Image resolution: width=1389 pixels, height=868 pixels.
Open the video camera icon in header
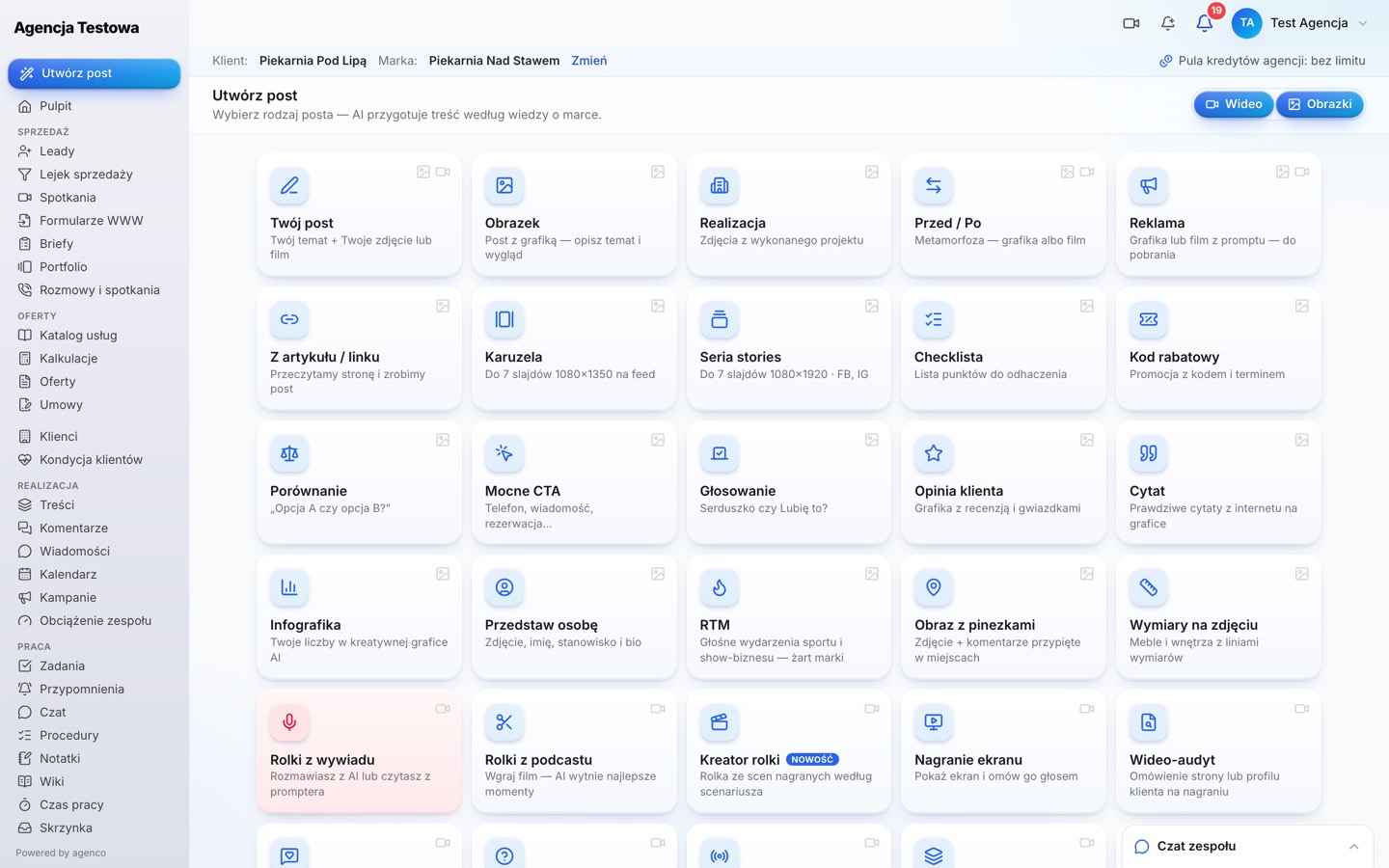[x=1131, y=23]
